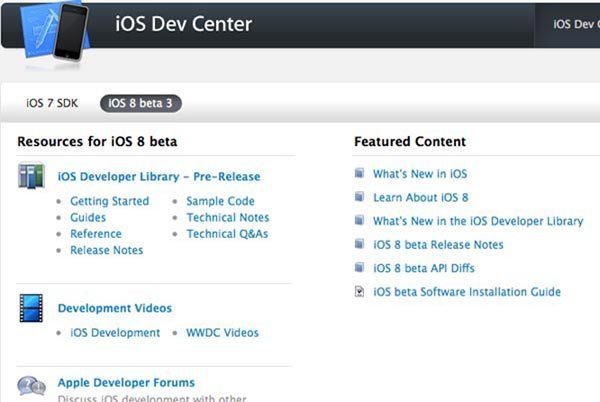The height and width of the screenshot is (402, 600).
Task: Open the Sample Code link
Action: (x=220, y=201)
